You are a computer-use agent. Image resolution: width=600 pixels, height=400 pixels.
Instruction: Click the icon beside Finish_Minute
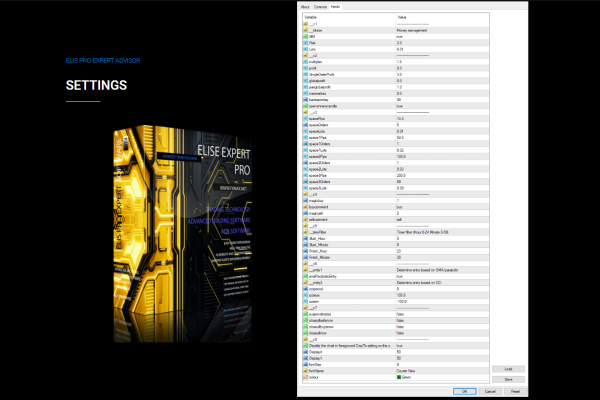pos(305,258)
